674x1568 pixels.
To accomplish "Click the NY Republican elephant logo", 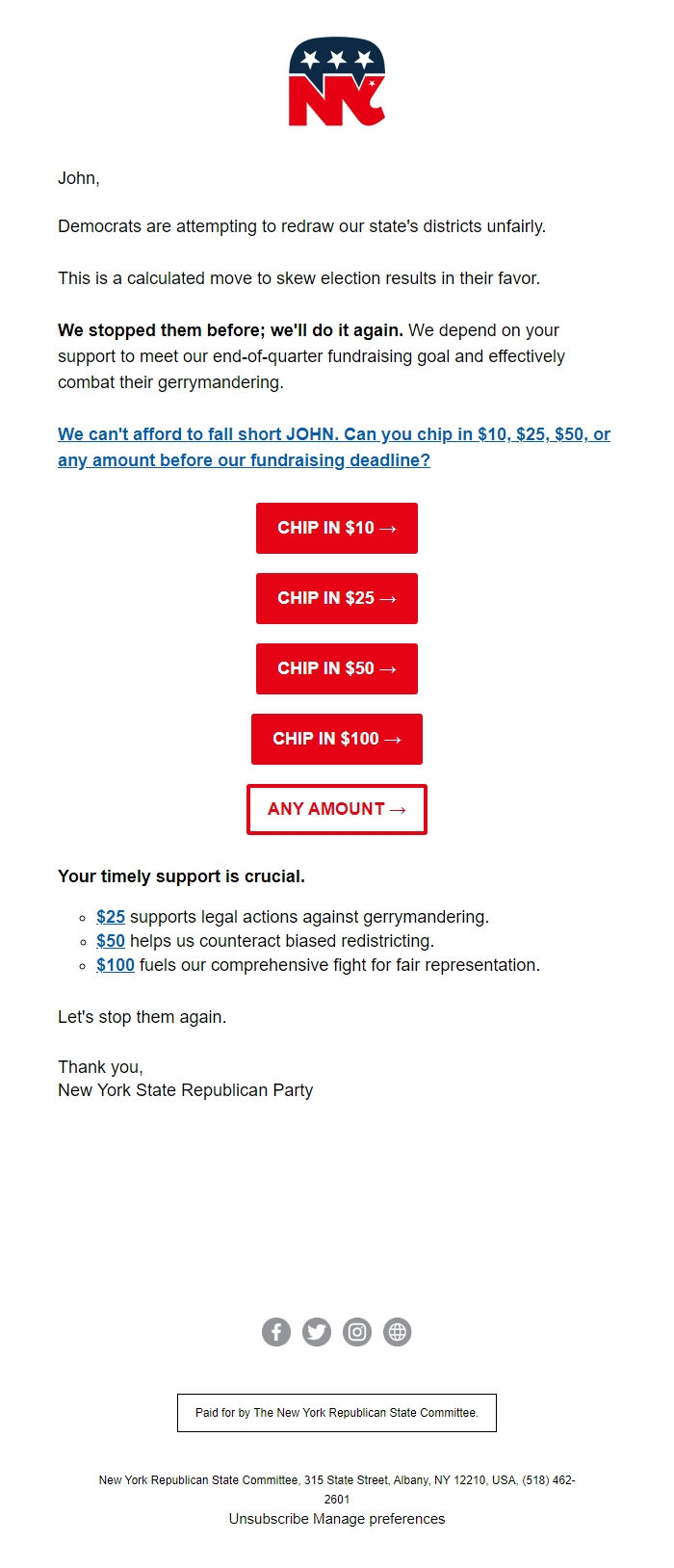I will point(337,82).
